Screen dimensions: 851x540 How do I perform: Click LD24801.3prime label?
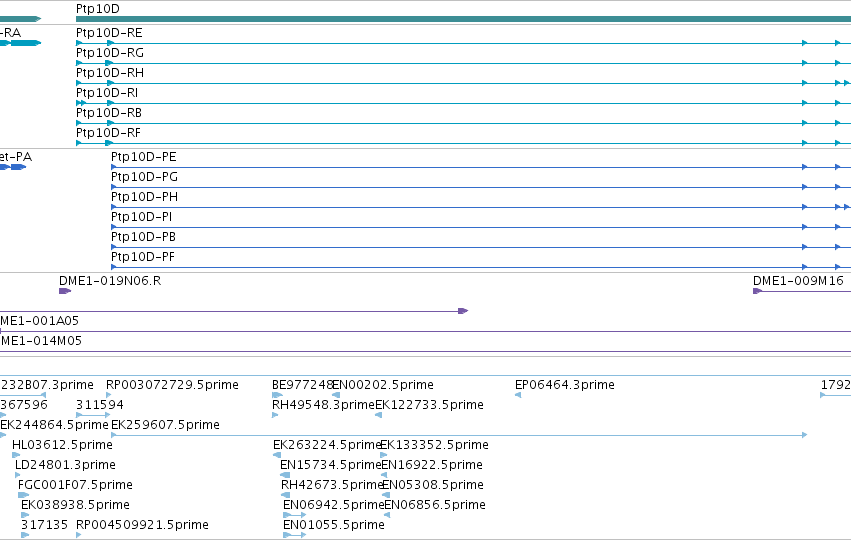65,466
